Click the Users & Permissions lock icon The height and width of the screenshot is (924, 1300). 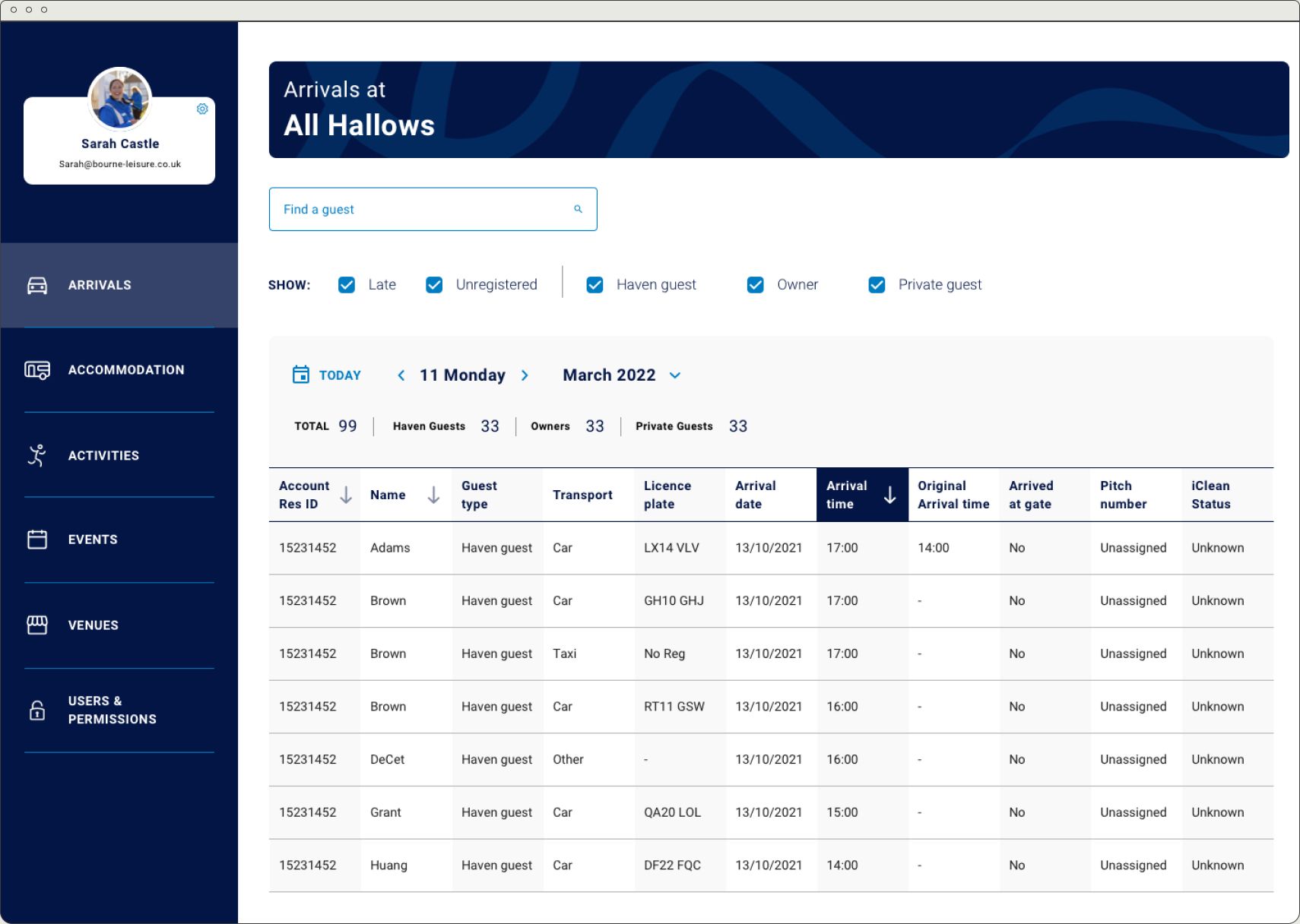tap(37, 710)
